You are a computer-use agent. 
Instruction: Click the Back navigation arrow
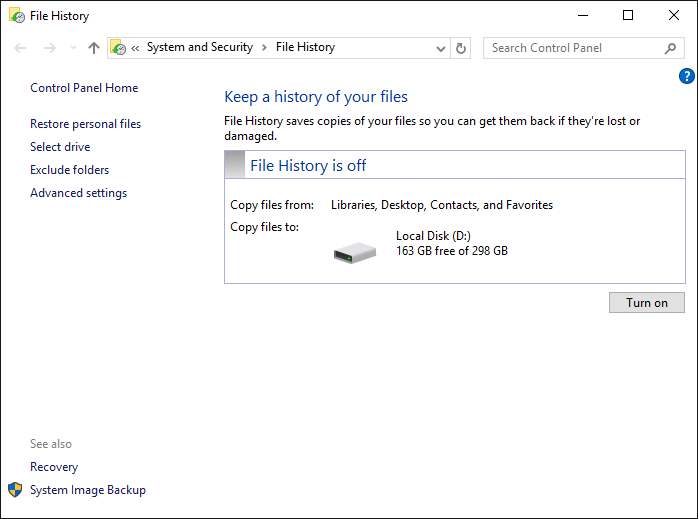[20, 48]
